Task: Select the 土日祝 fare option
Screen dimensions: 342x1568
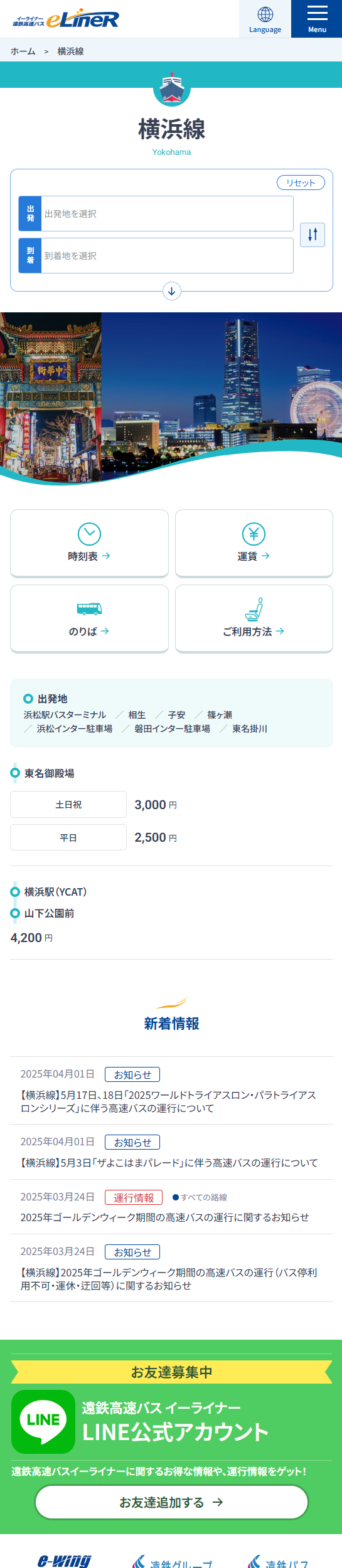Action: point(68,804)
